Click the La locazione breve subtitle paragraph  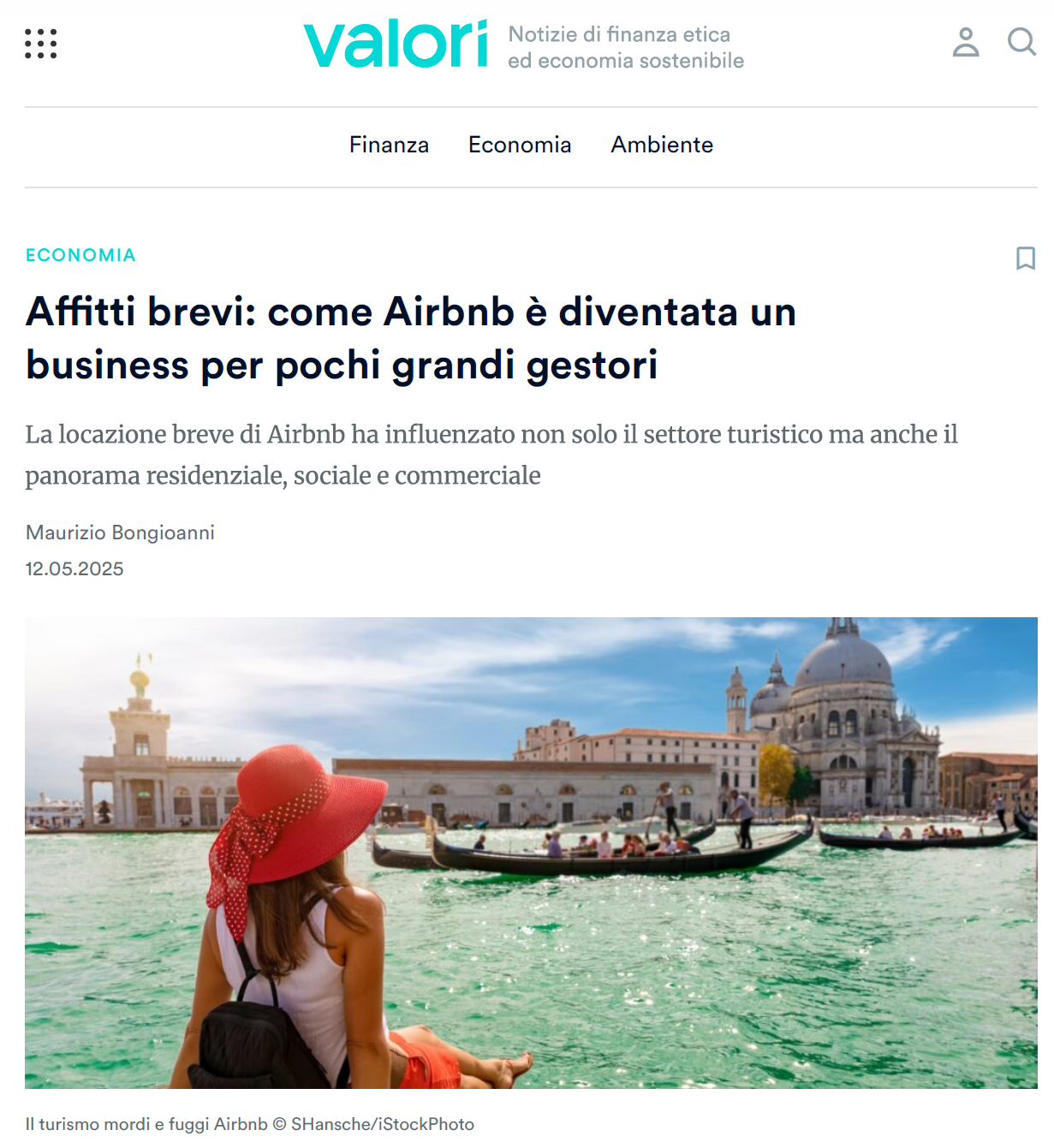coord(491,455)
